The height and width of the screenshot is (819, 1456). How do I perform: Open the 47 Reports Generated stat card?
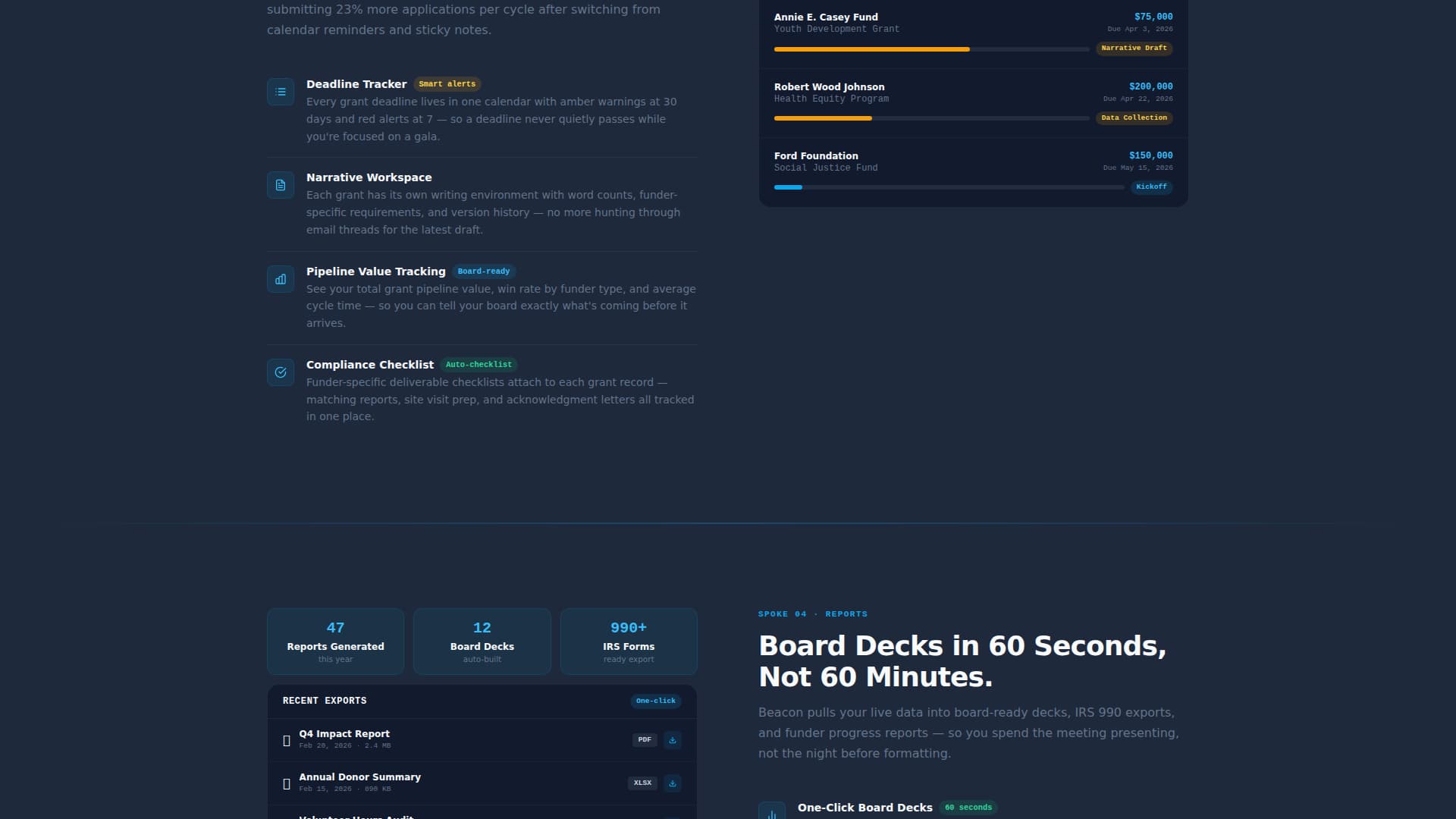pos(335,642)
